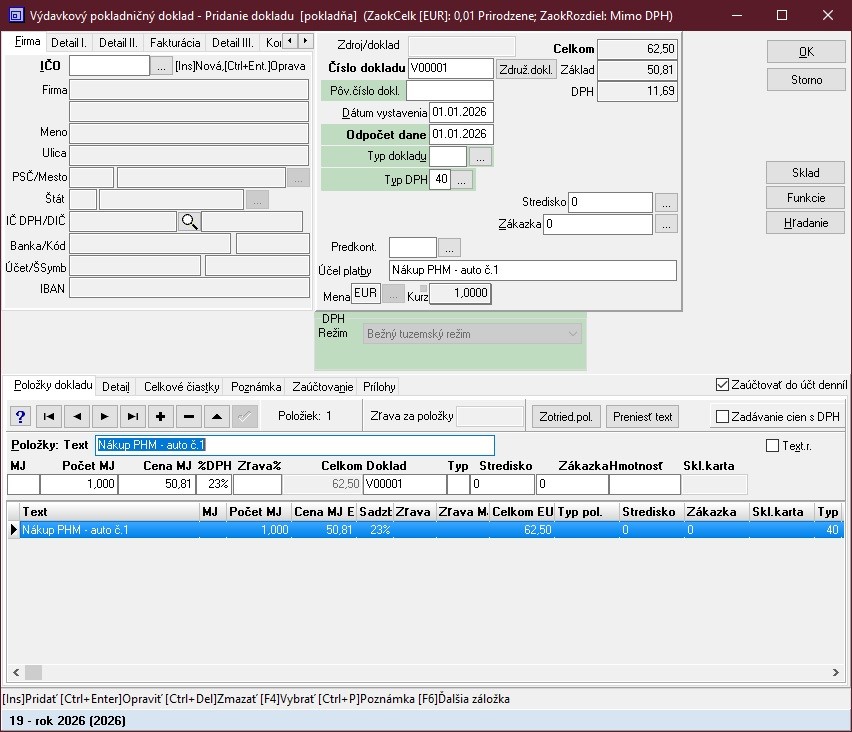Screen dimensions: 852x732
Task: Open the Zaúčtovanie tab
Action: 322,387
